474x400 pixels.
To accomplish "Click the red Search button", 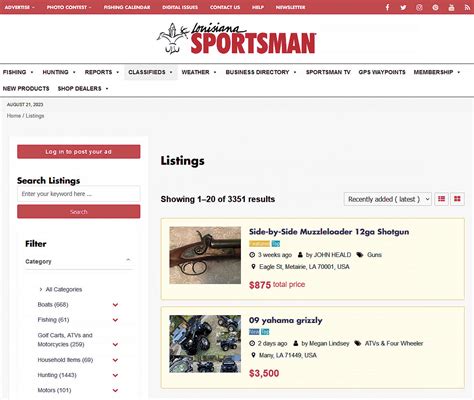I will point(79,212).
